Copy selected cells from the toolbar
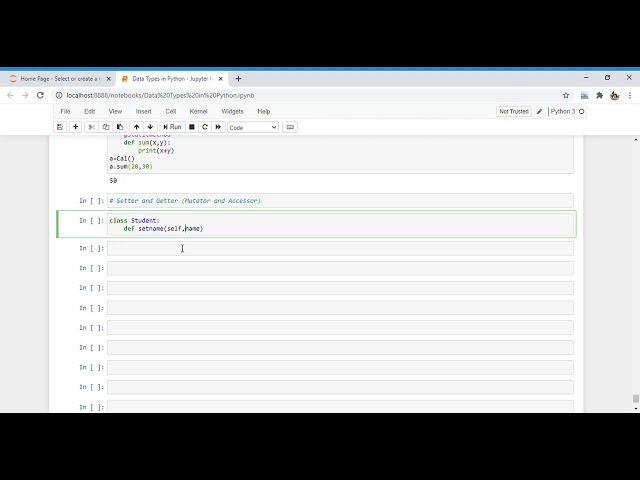Viewport: 640px width, 480px height. point(106,127)
